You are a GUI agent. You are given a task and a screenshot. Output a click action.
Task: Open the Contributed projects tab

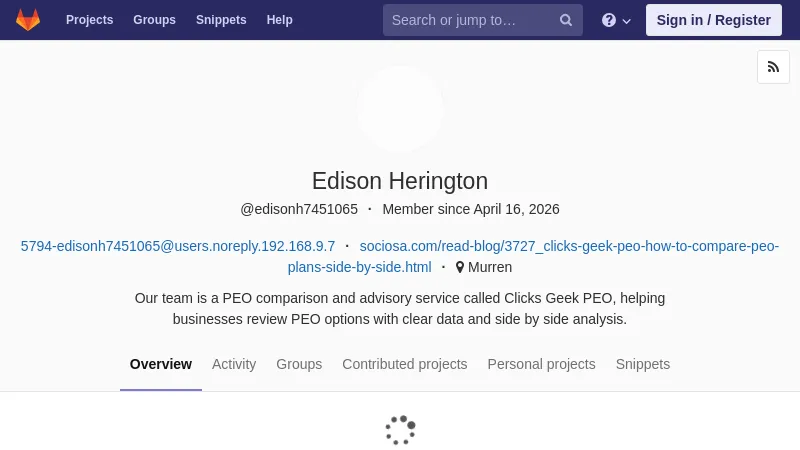coord(404,364)
